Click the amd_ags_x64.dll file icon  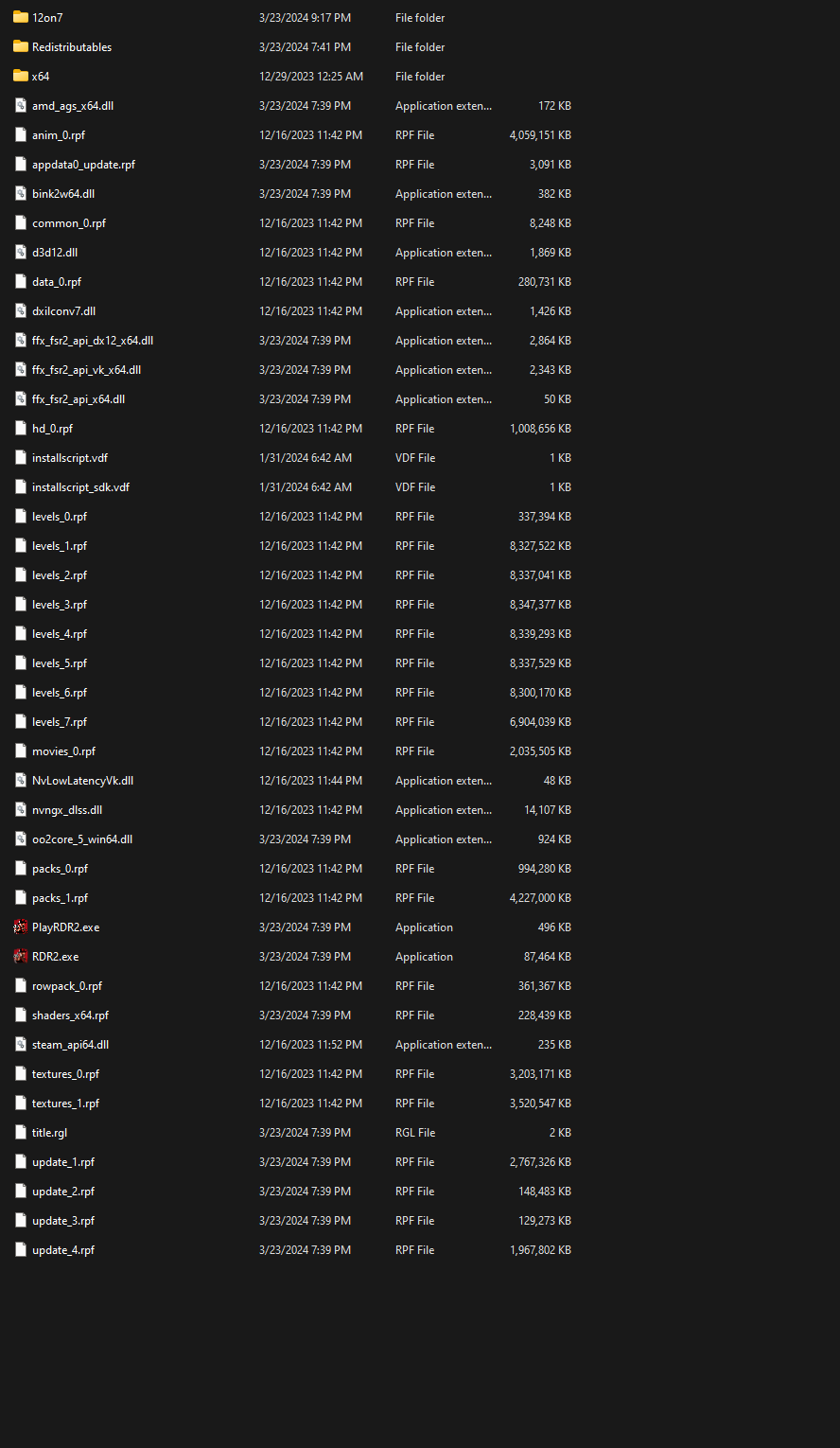click(21, 105)
